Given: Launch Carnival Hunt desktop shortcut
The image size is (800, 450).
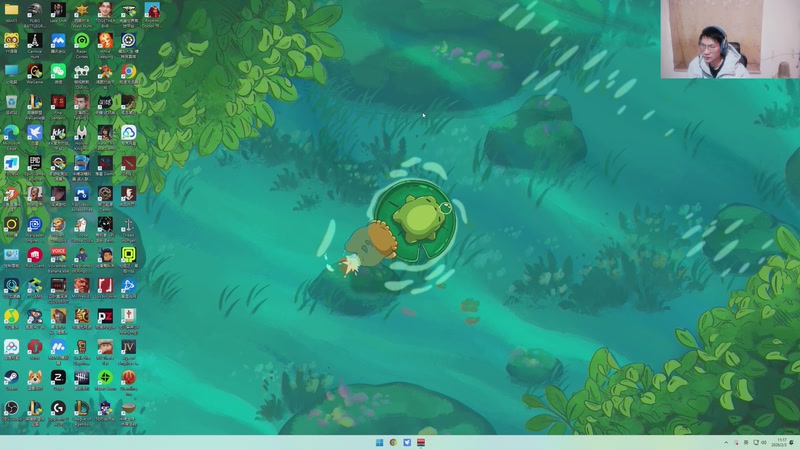Looking at the screenshot, I should coord(35,40).
